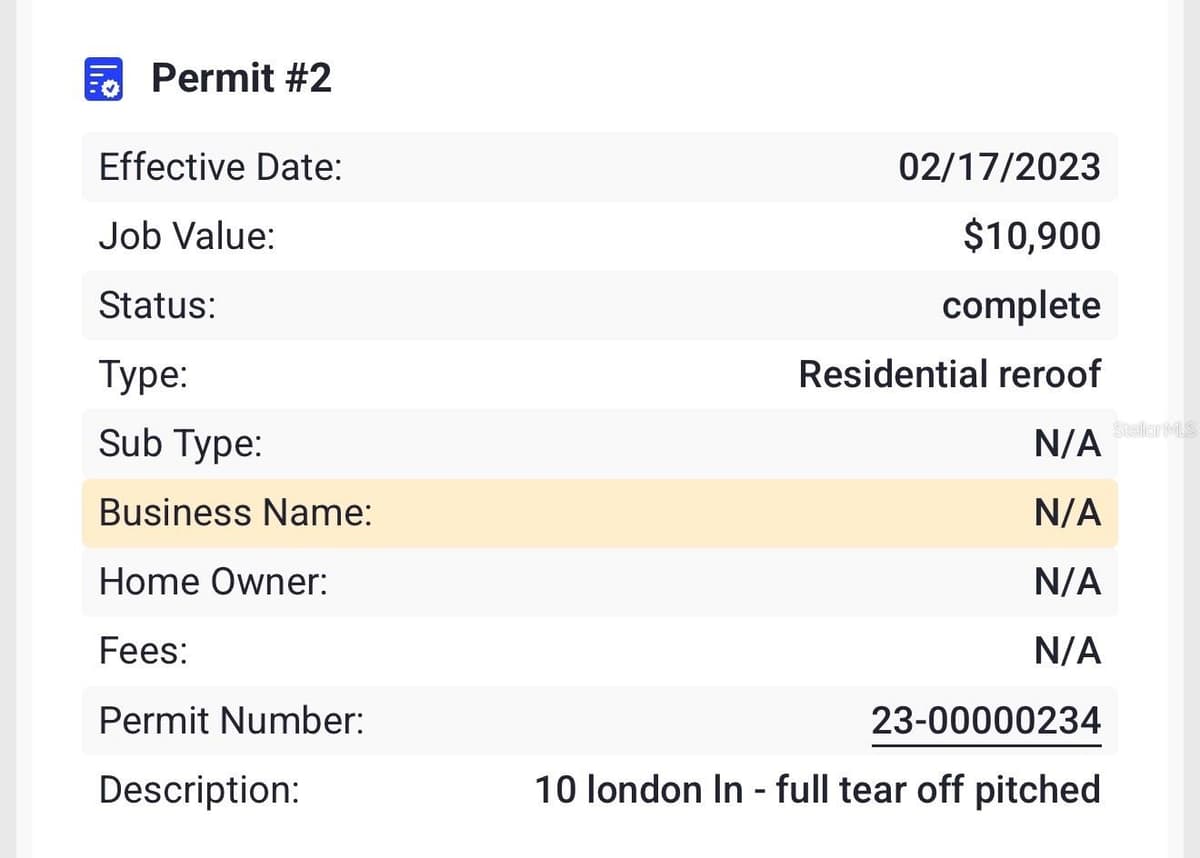The image size is (1200, 858).
Task: Click the Type row label
Action: pos(143,375)
